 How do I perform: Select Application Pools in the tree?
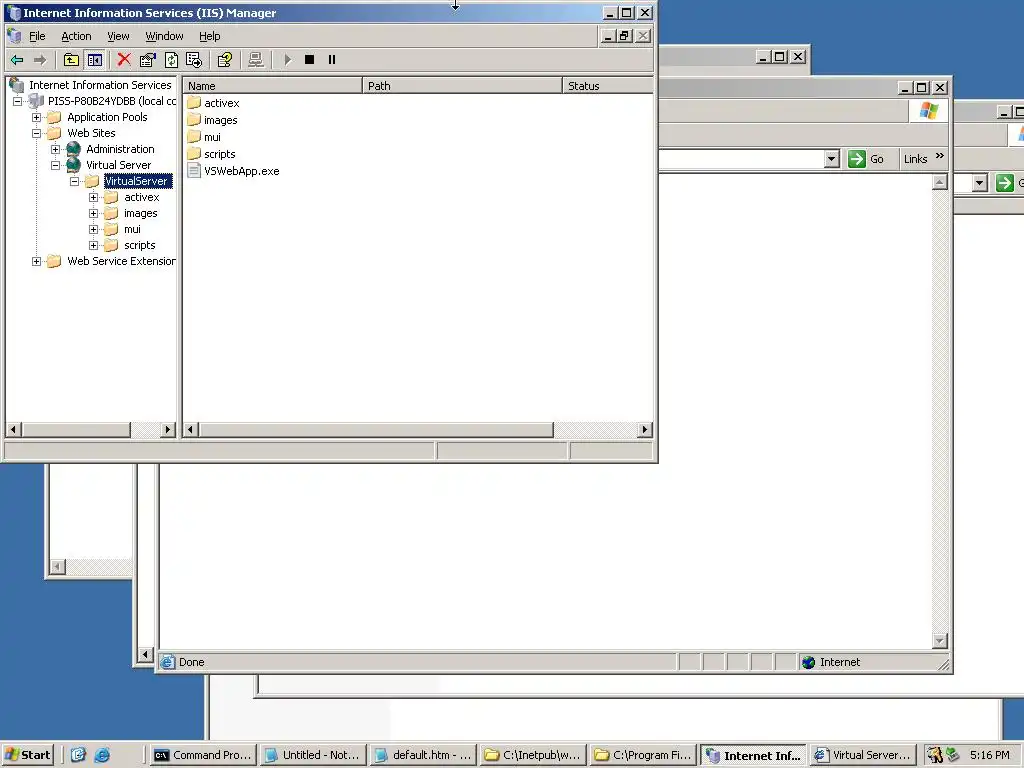click(x=107, y=117)
